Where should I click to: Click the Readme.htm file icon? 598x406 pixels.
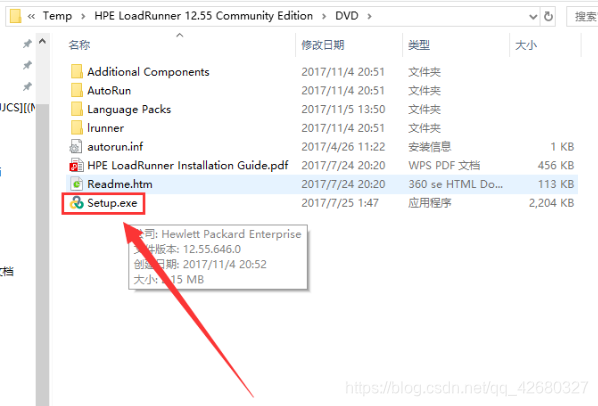click(76, 184)
